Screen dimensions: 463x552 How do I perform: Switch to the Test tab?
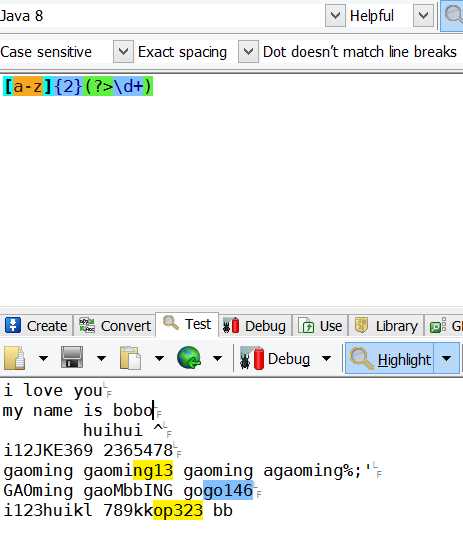click(187, 324)
